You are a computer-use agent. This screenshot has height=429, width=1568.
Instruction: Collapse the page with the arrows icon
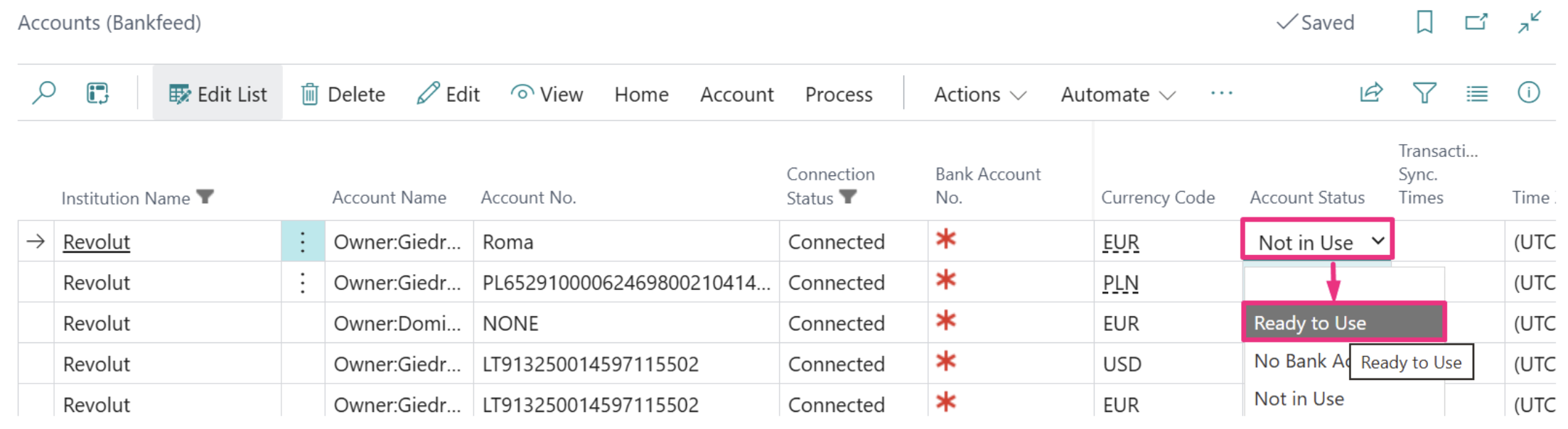[1529, 22]
